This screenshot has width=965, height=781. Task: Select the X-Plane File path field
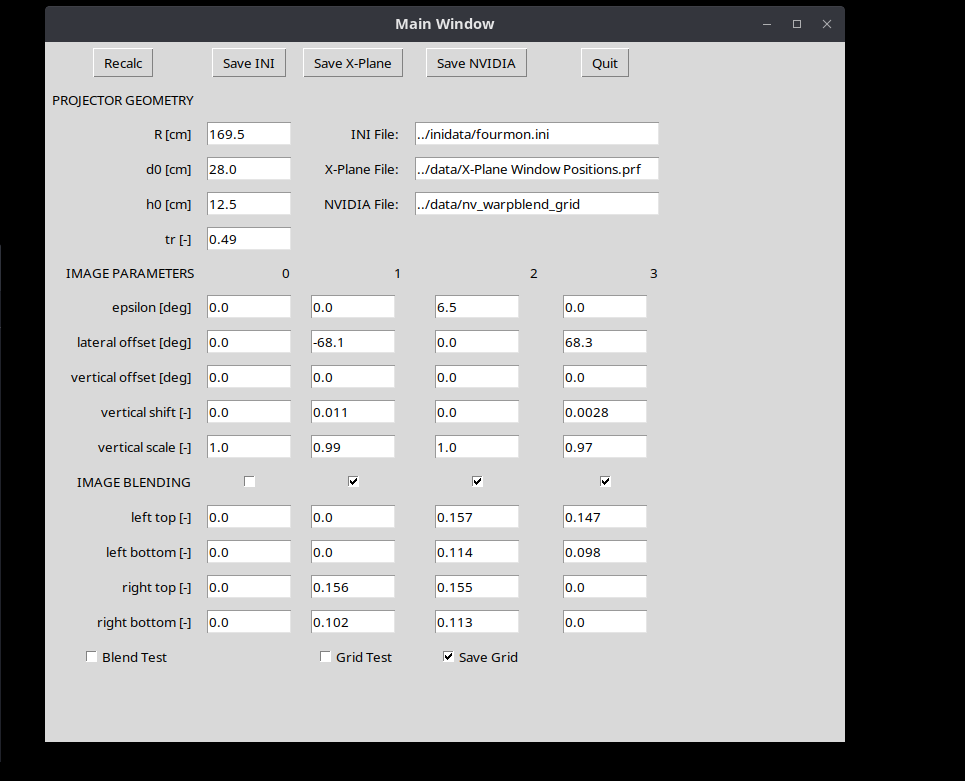536,169
